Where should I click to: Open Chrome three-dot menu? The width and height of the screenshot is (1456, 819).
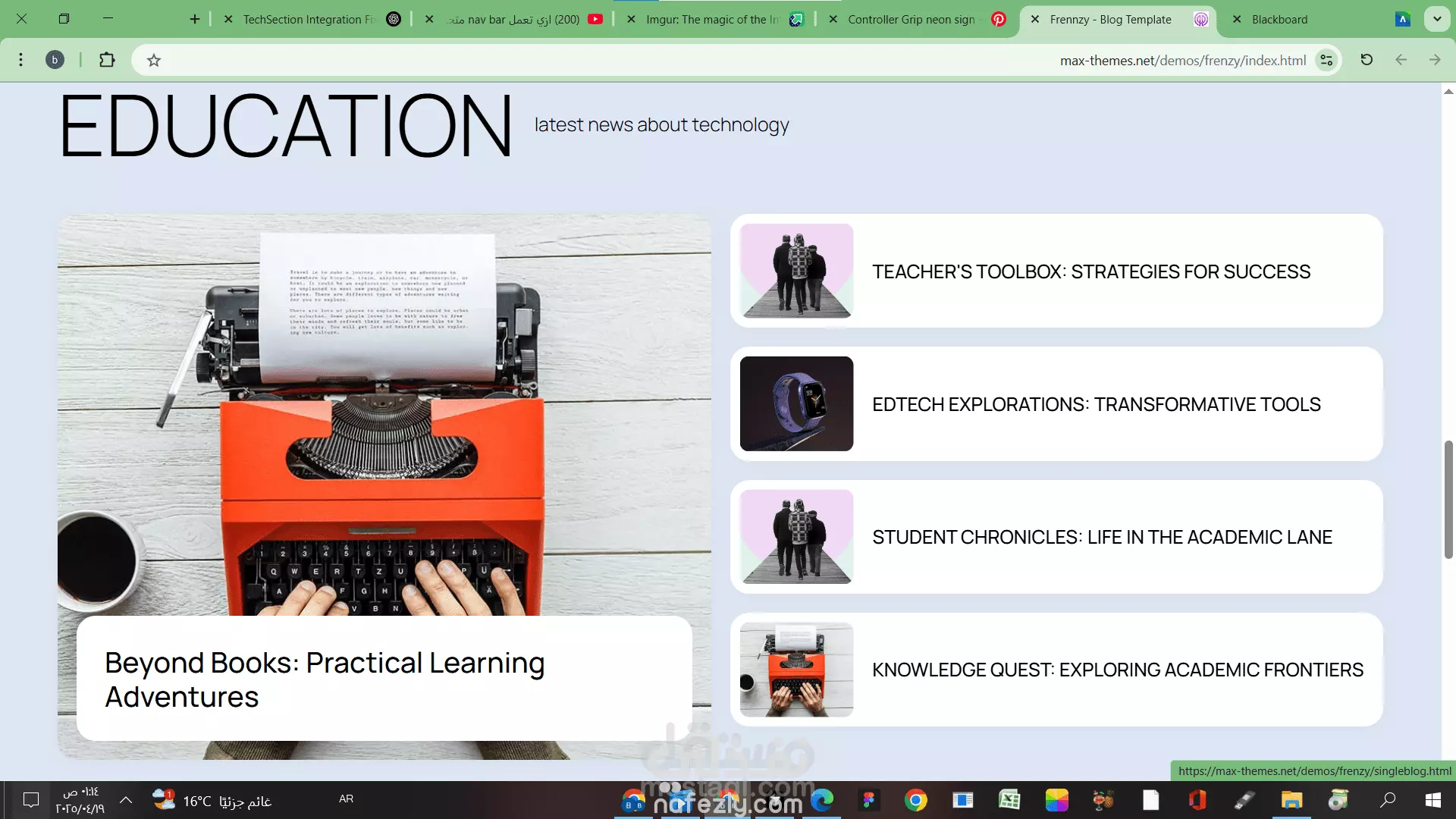pyautogui.click(x=20, y=60)
